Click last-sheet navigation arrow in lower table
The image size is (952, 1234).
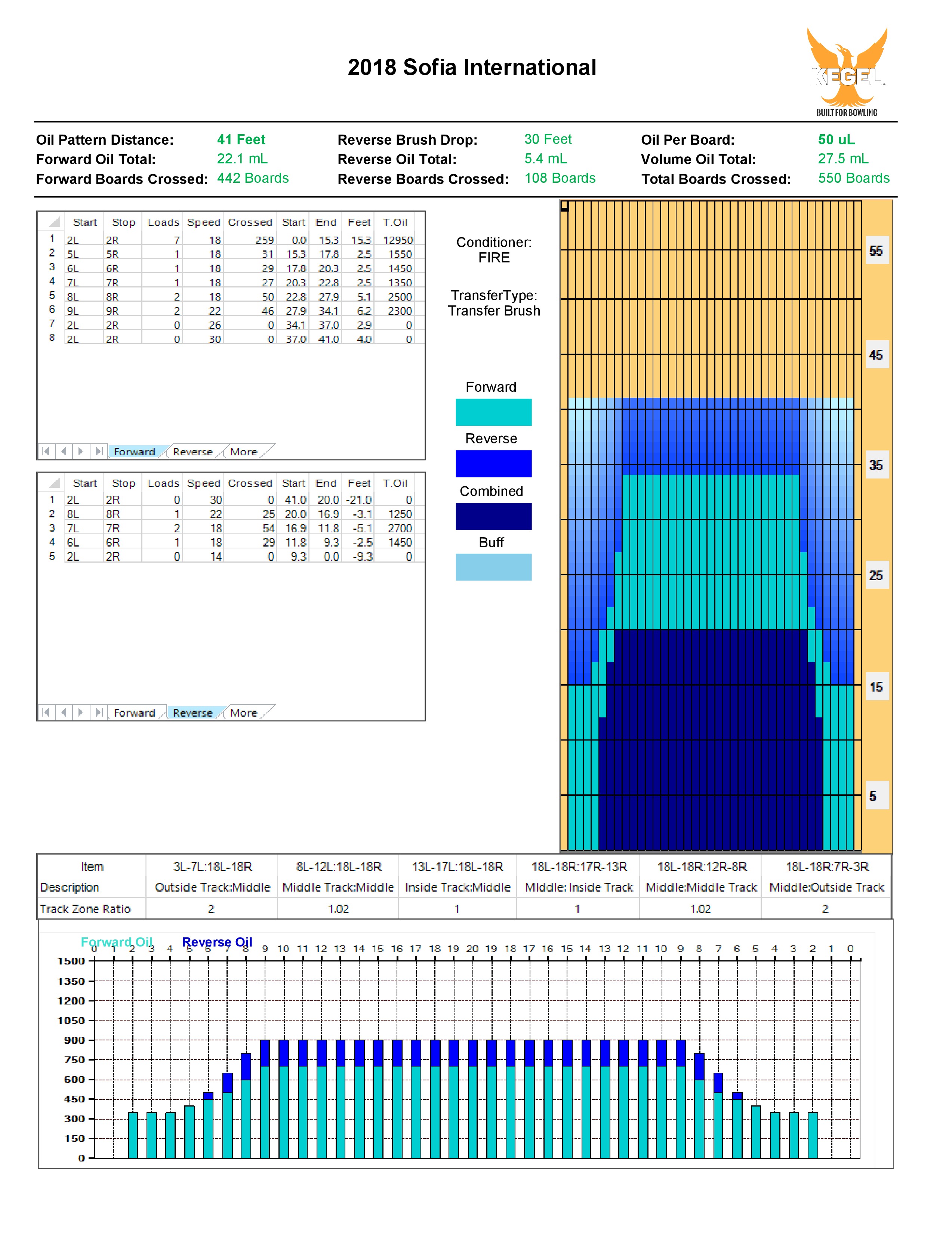pos(98,712)
